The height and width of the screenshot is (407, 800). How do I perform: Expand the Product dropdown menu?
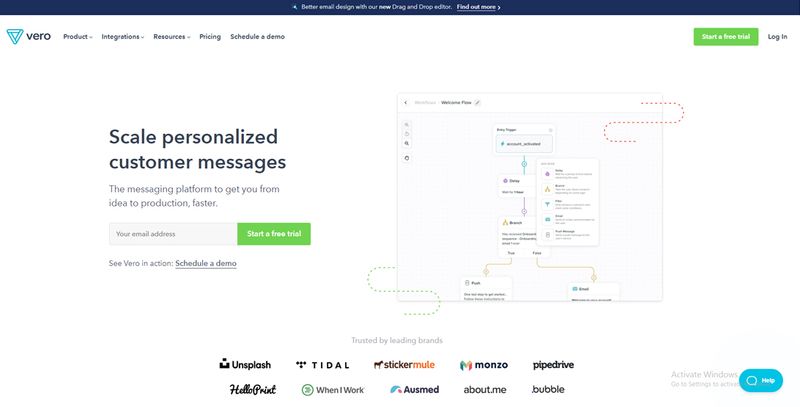(77, 37)
